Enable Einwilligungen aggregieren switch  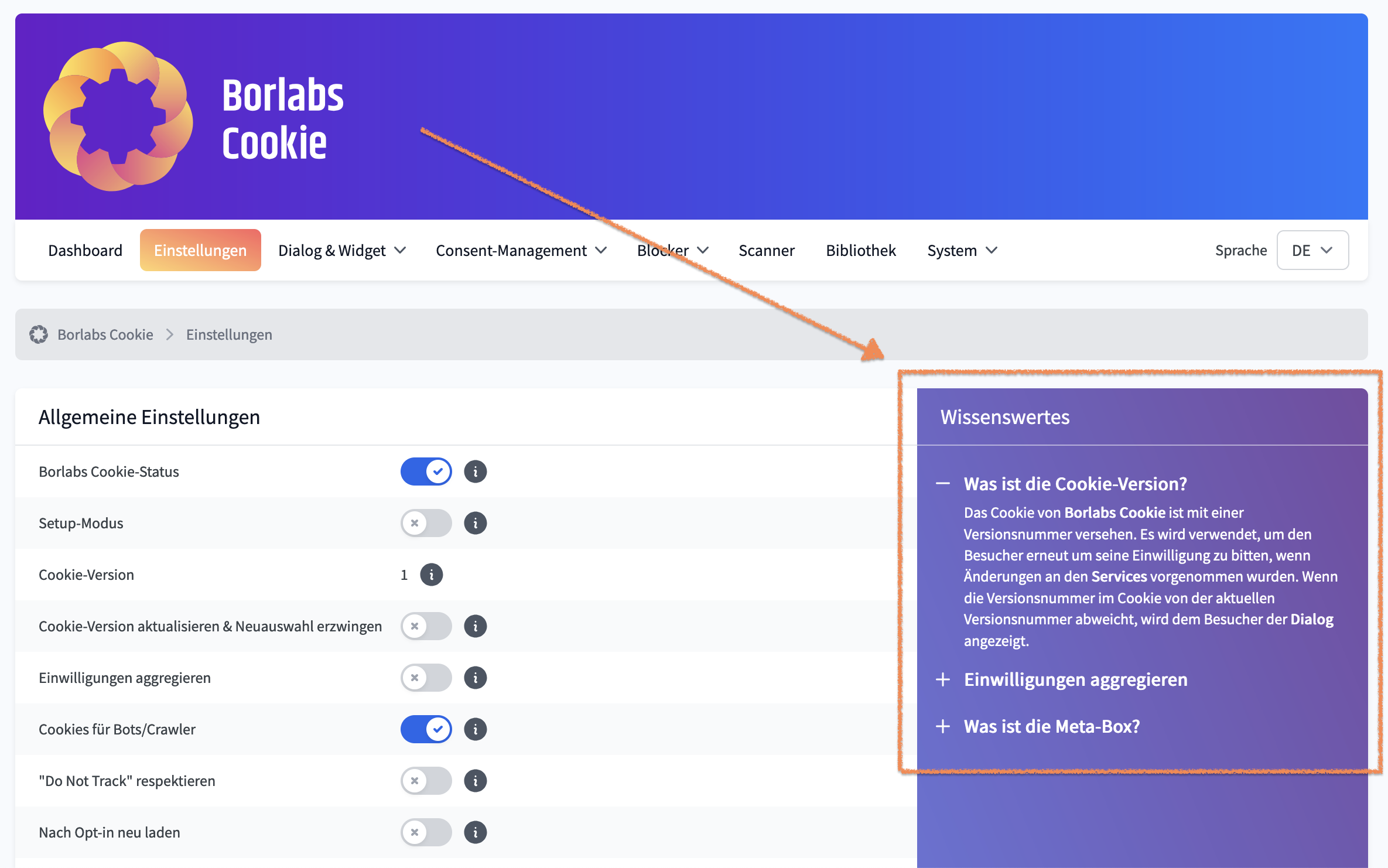[x=426, y=678]
